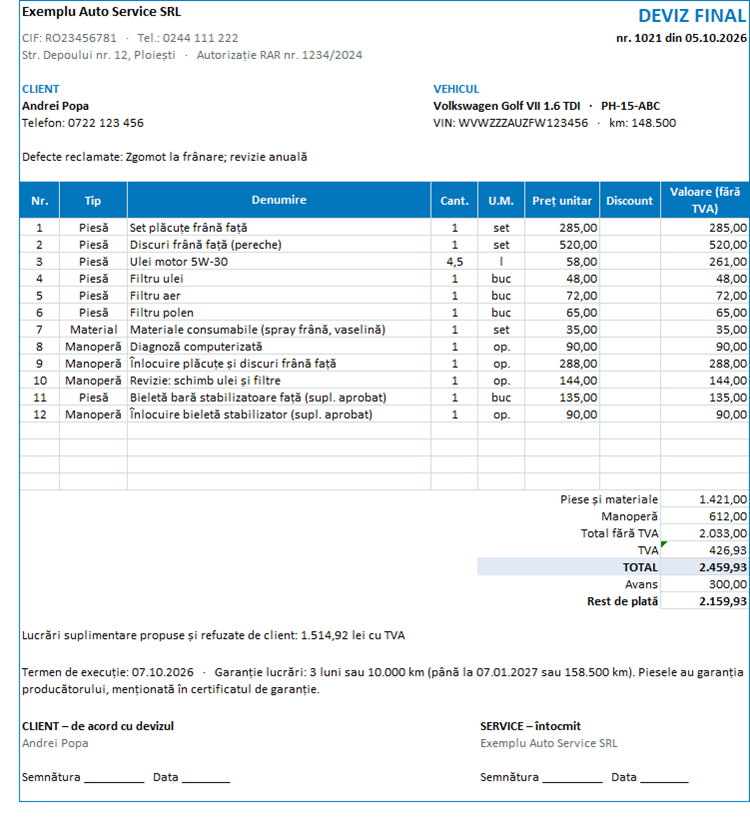This screenshot has width=750, height=819.
Task: Click the U.M. column header
Action: [501, 201]
